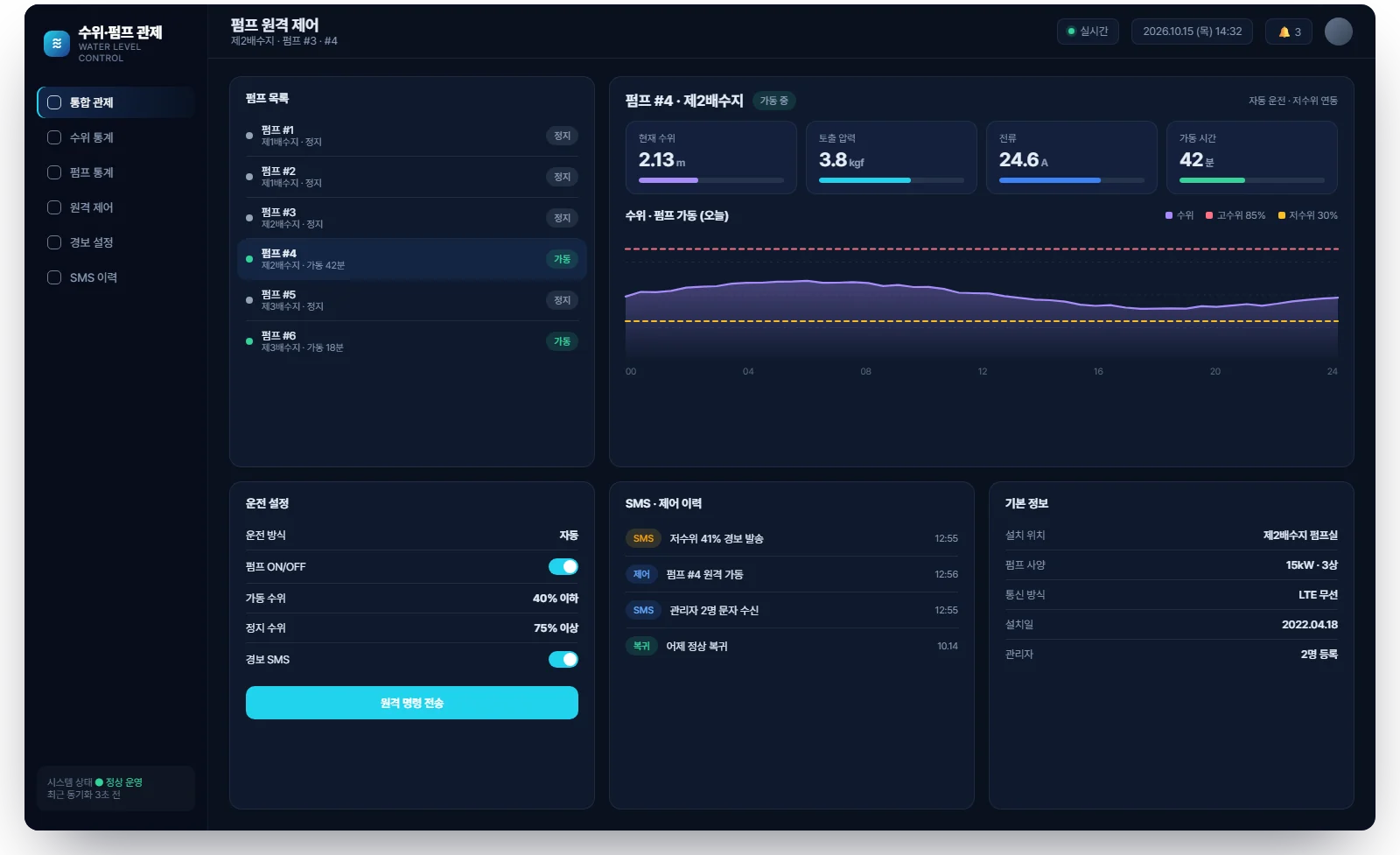
Task: Click the date 2026.10.15 14:32 display
Action: coord(1192,32)
